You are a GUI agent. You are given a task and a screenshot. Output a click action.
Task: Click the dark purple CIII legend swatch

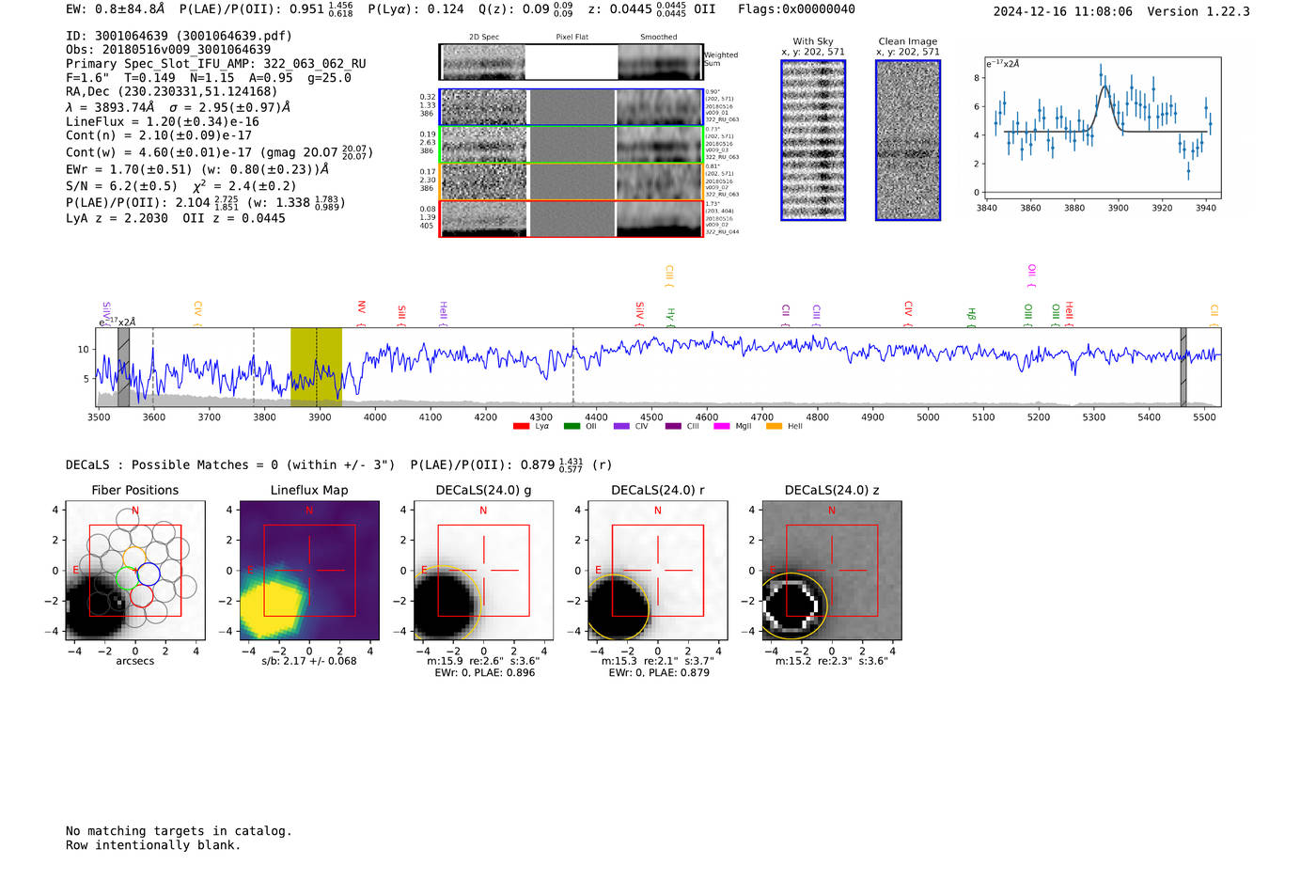pos(673,426)
